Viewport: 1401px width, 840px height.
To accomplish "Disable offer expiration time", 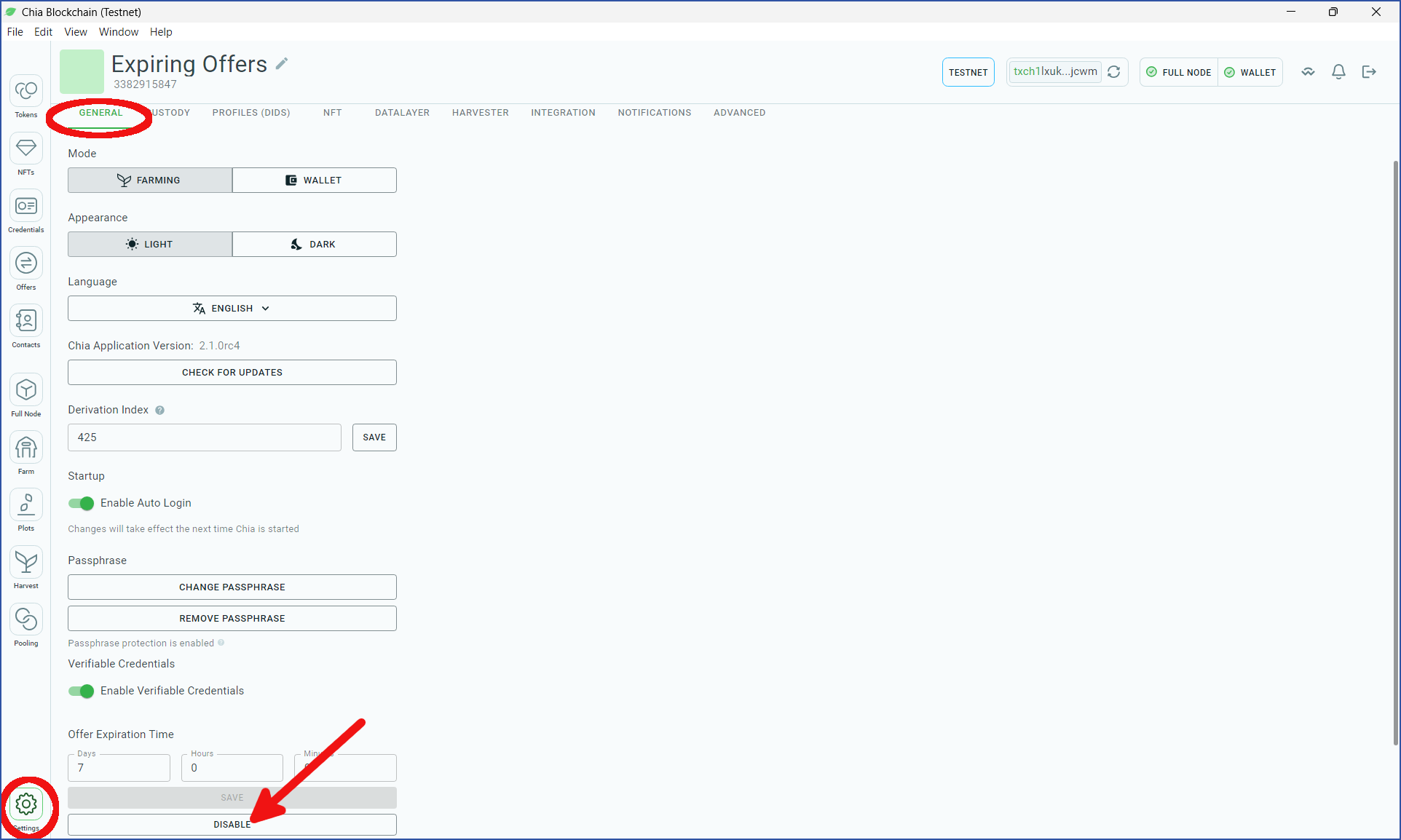I will click(x=232, y=825).
